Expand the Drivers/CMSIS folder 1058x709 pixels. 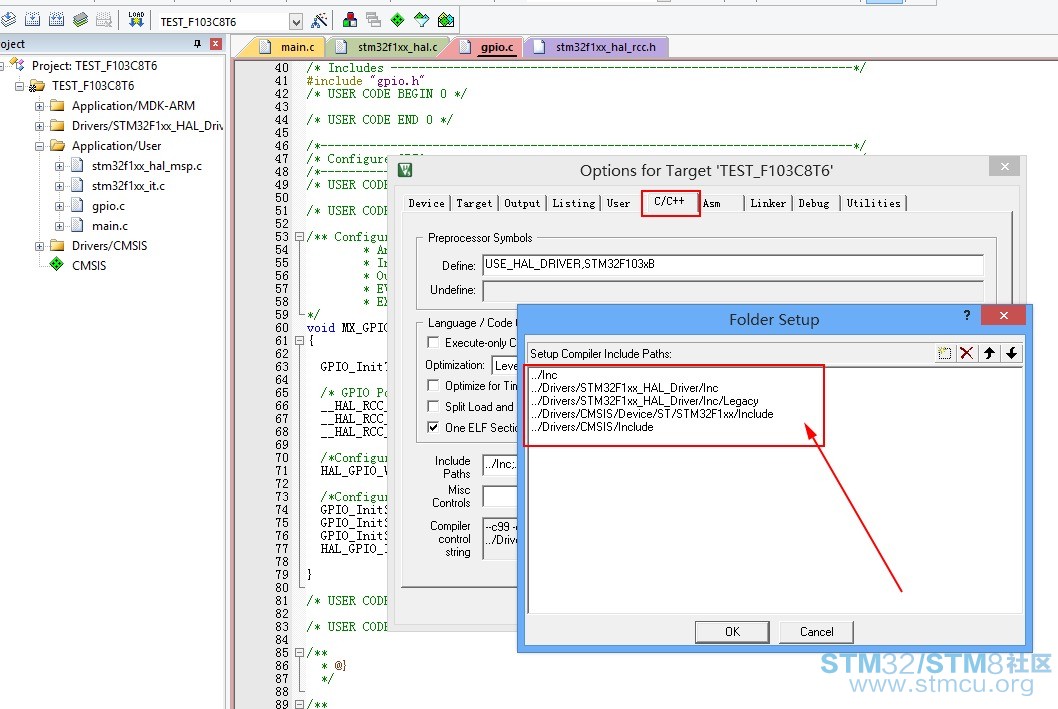coord(39,246)
